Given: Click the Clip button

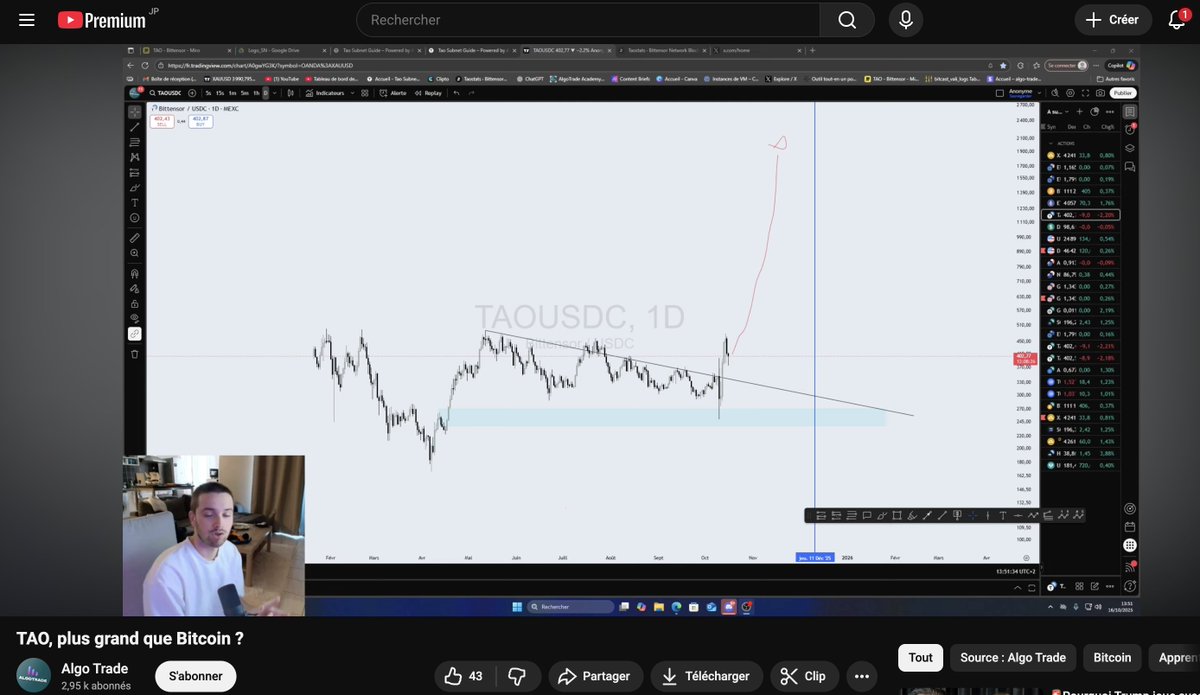Looking at the screenshot, I should click(803, 676).
